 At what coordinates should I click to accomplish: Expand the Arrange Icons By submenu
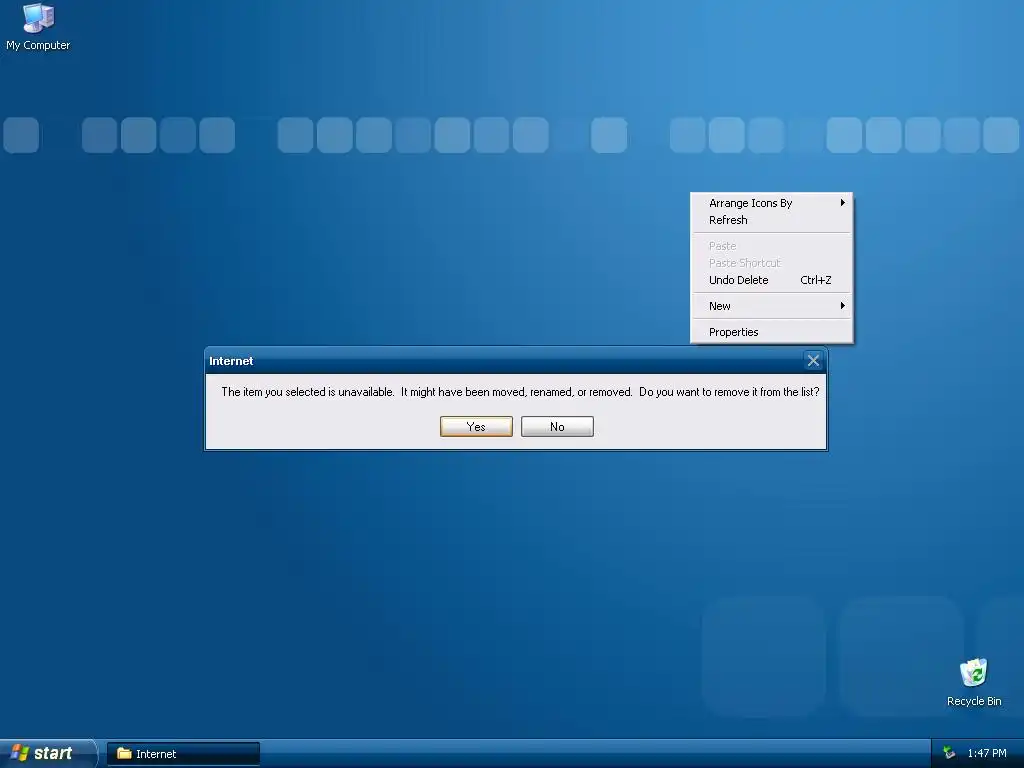pyautogui.click(x=772, y=203)
